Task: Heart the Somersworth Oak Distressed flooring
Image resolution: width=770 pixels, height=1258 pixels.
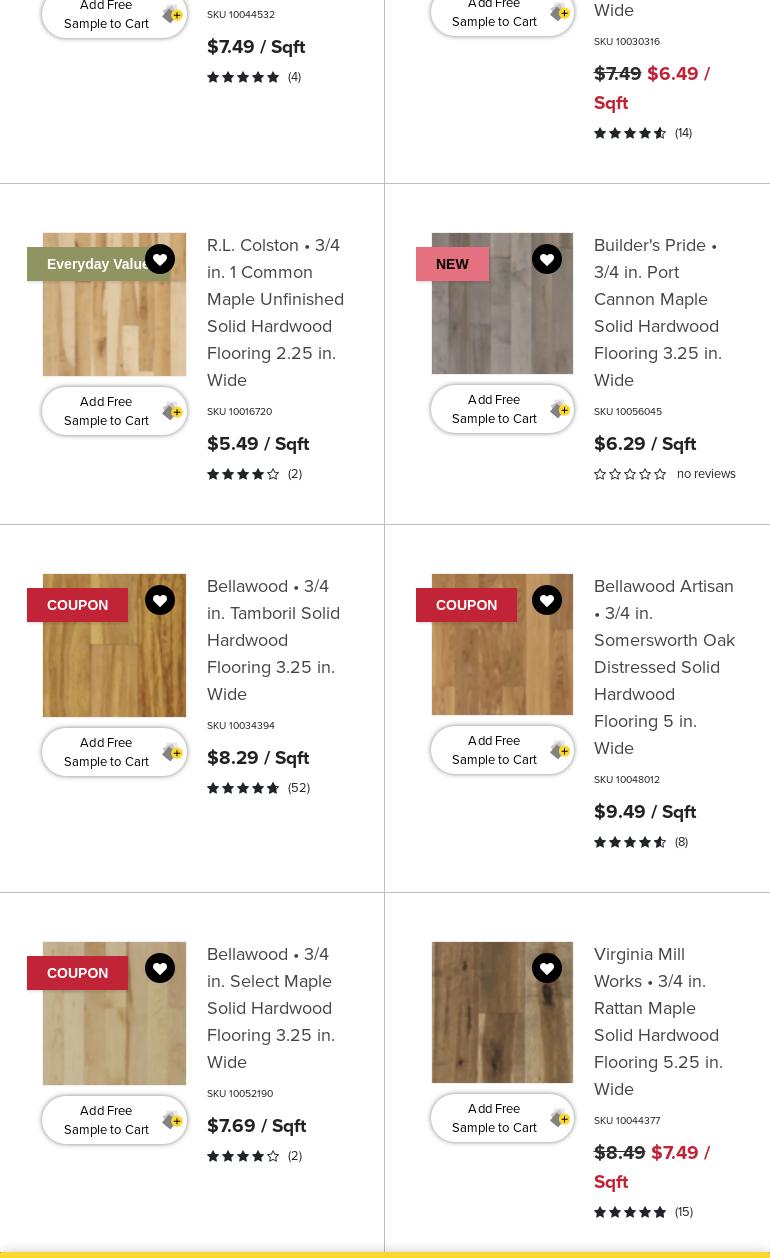Action: [x=547, y=600]
